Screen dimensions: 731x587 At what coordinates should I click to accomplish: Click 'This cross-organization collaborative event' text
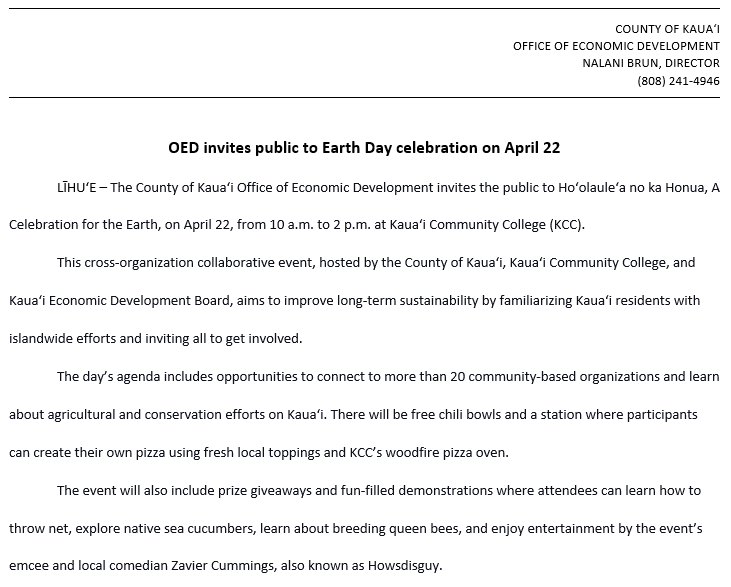184,263
